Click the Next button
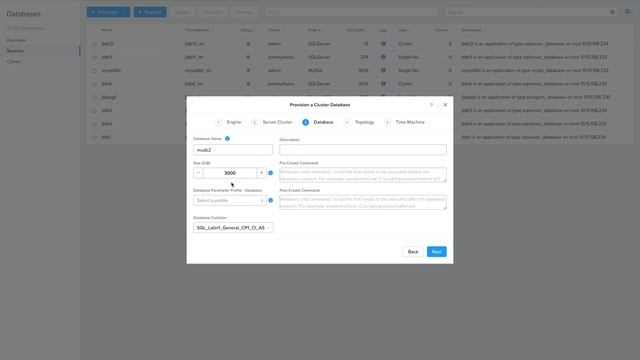The image size is (640, 360). click(x=437, y=252)
